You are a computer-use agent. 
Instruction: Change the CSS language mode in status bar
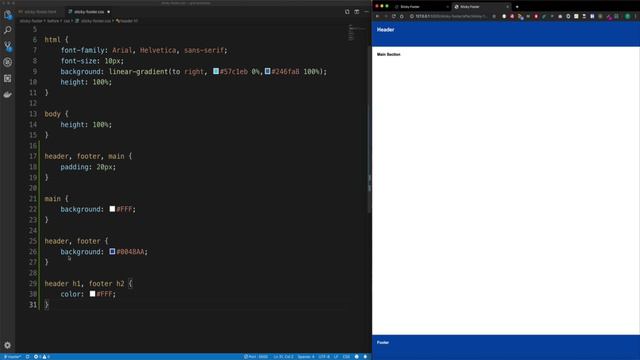tap(346, 357)
